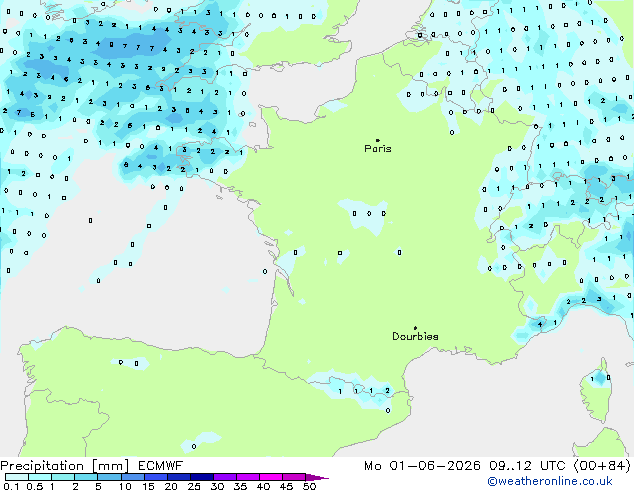
Task: Open the weatheronline.co.uk copyright link
Action: click(550, 481)
